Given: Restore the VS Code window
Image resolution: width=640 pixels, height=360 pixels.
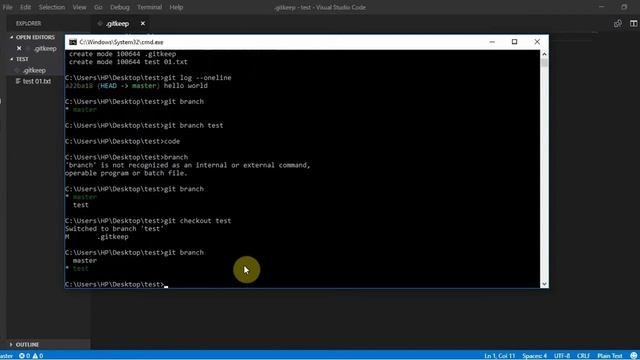Looking at the screenshot, I should pyautogui.click(x=624, y=7).
